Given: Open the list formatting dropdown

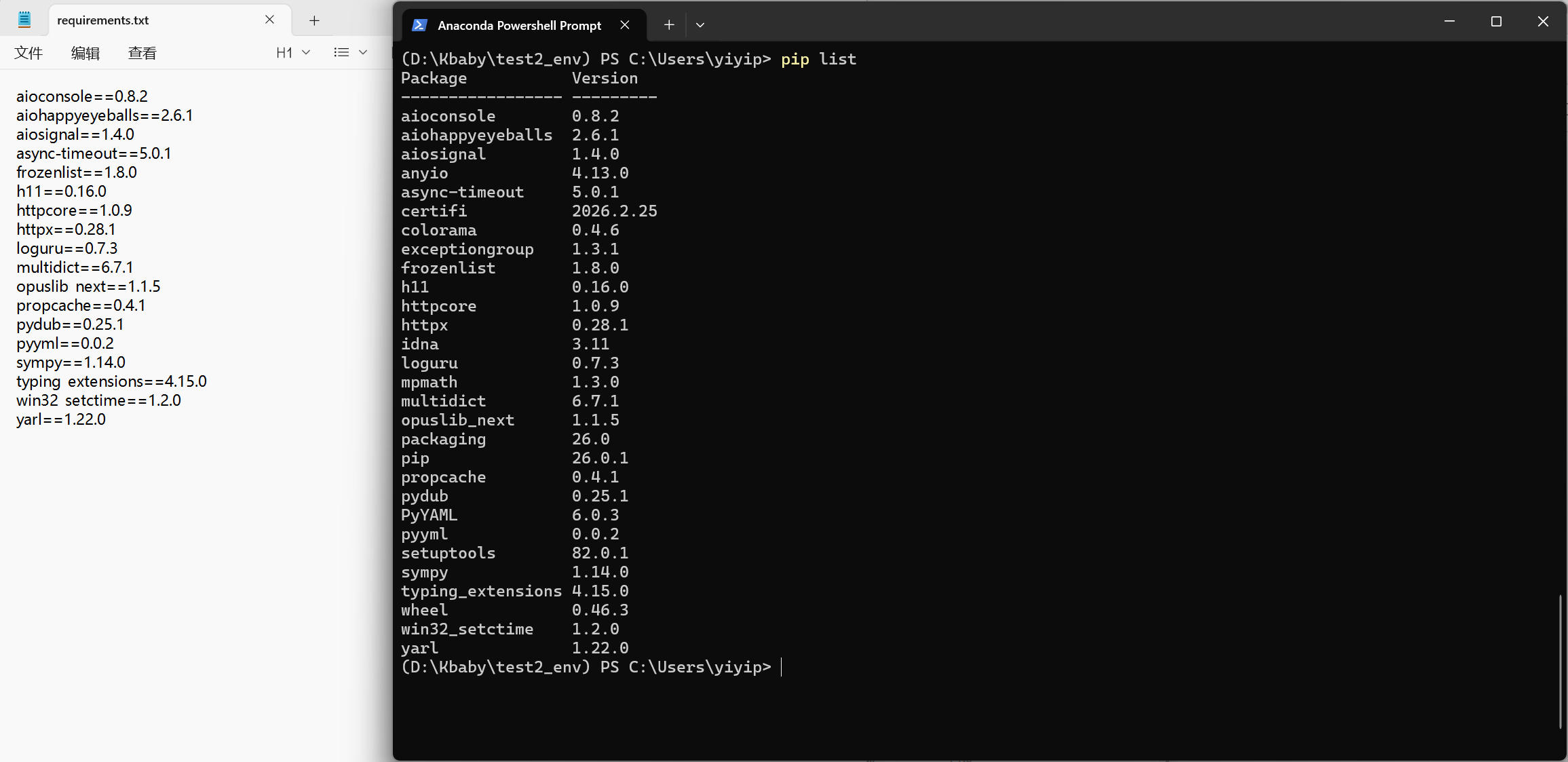Looking at the screenshot, I should point(350,53).
